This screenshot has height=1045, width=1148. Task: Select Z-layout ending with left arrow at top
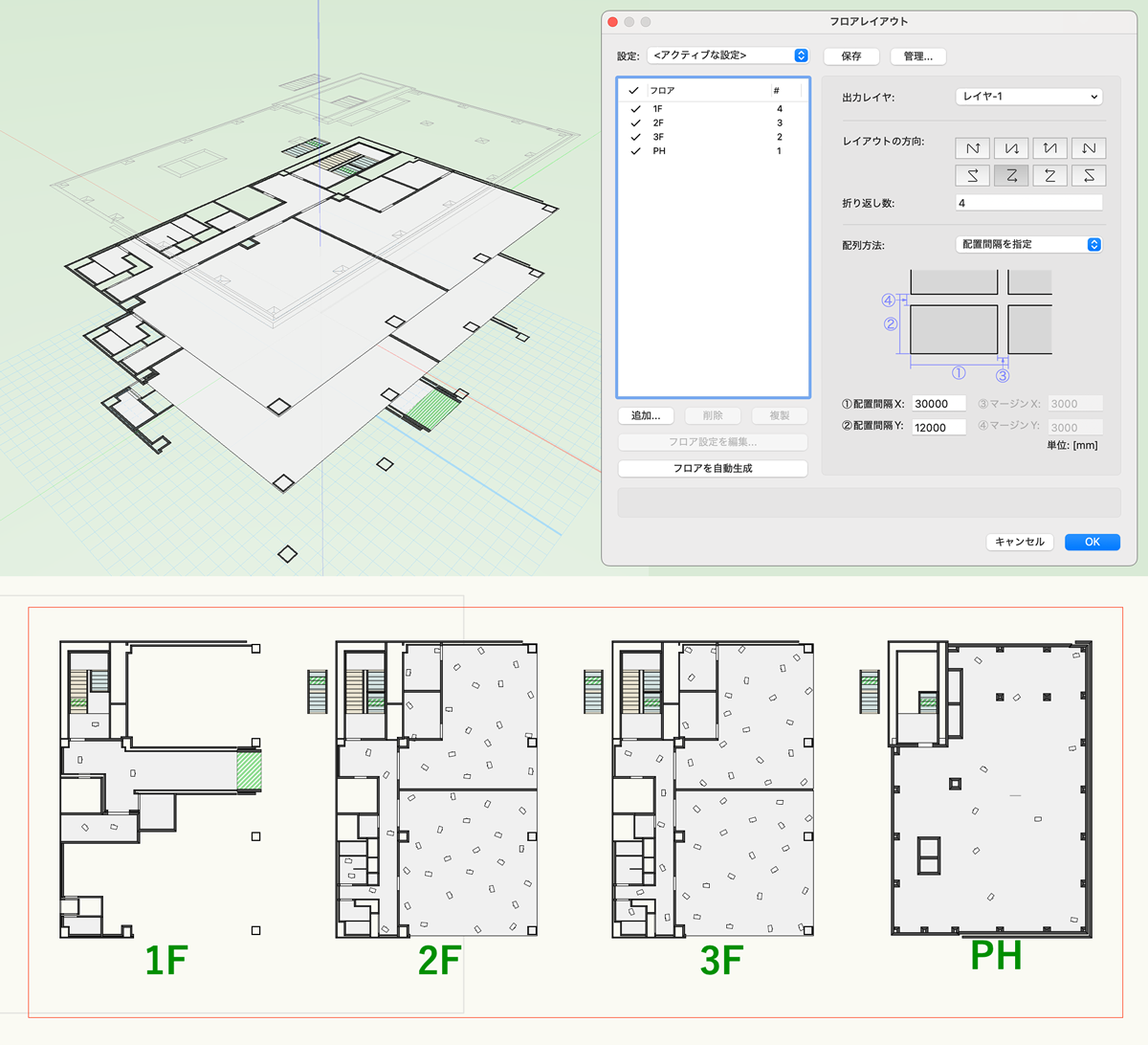pyautogui.click(x=1049, y=176)
